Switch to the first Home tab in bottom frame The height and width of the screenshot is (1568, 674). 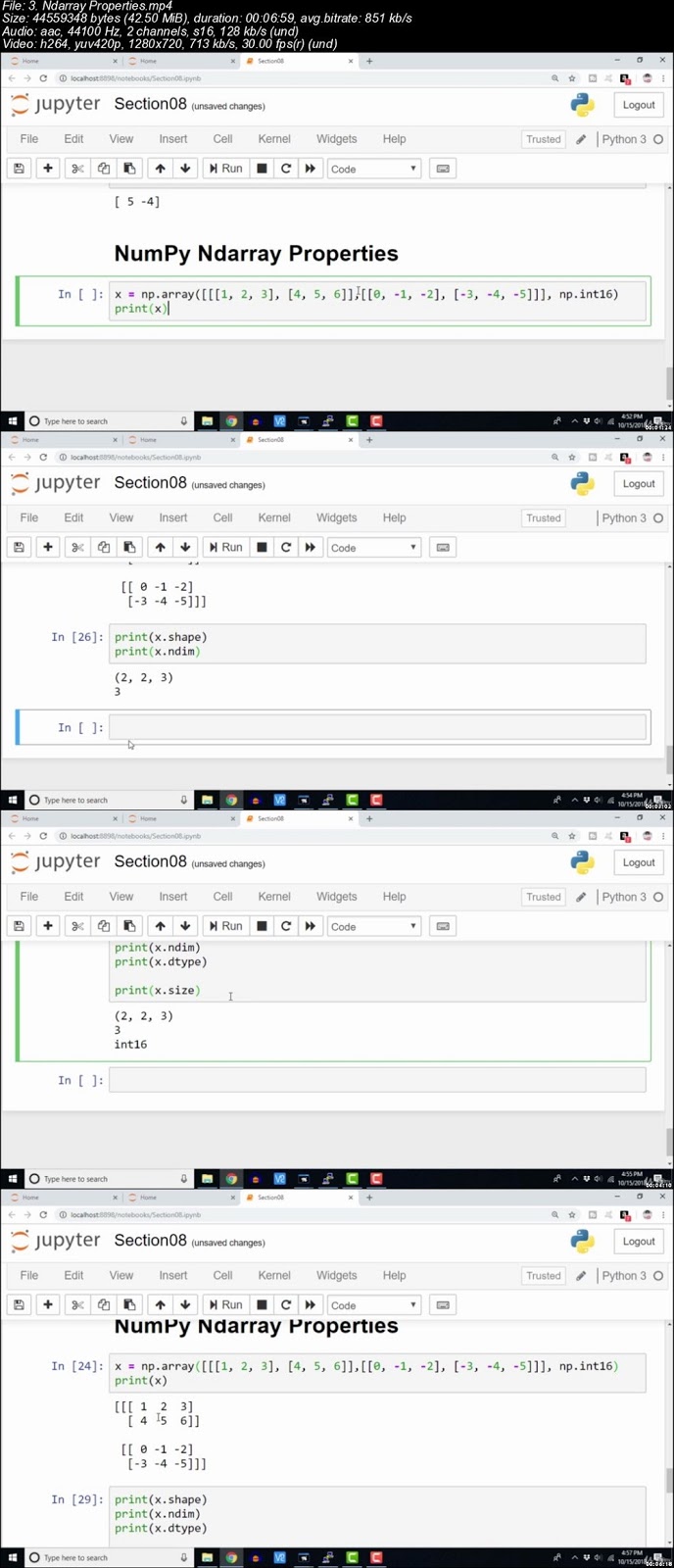click(64, 1198)
